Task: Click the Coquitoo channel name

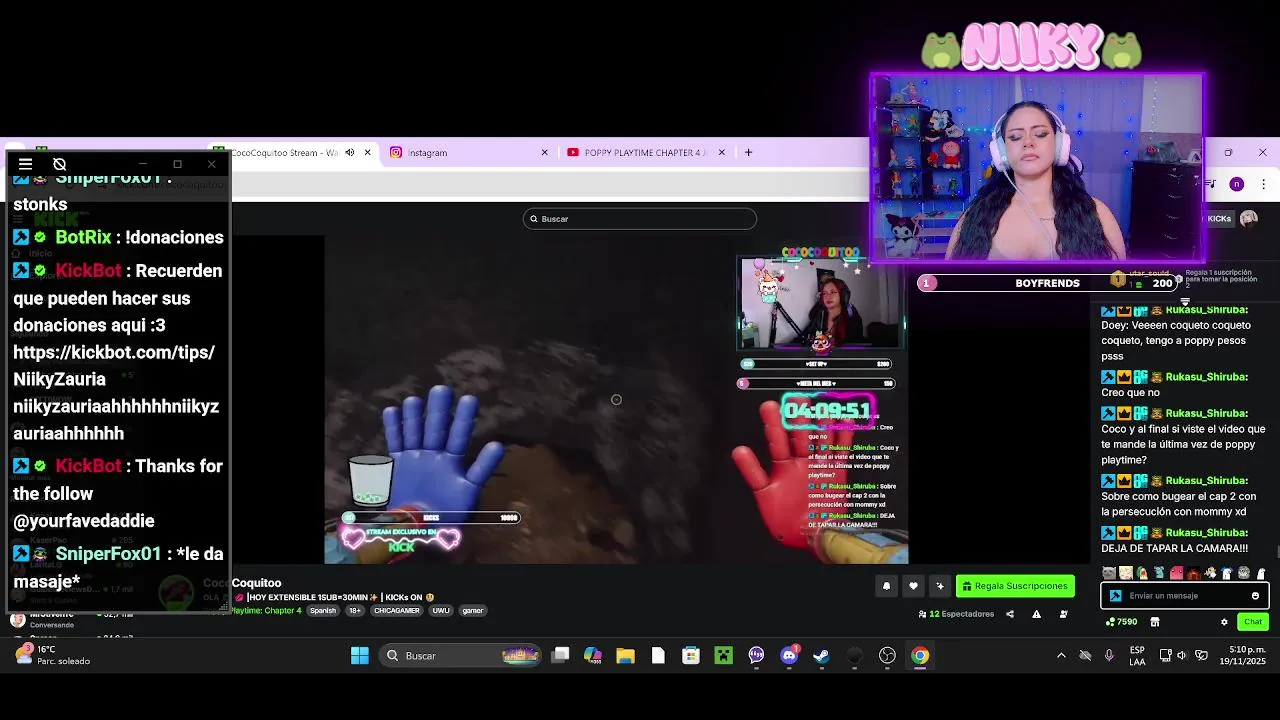Action: [256, 583]
